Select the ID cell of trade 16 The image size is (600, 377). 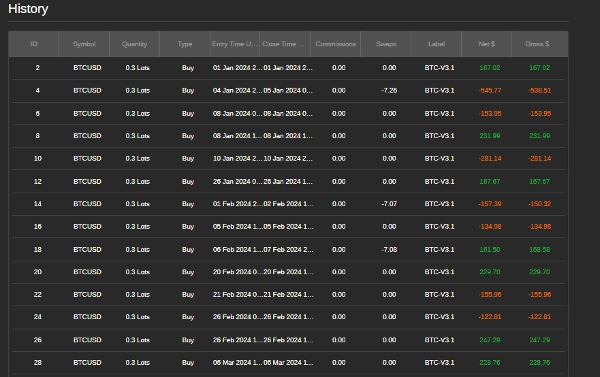(38, 227)
